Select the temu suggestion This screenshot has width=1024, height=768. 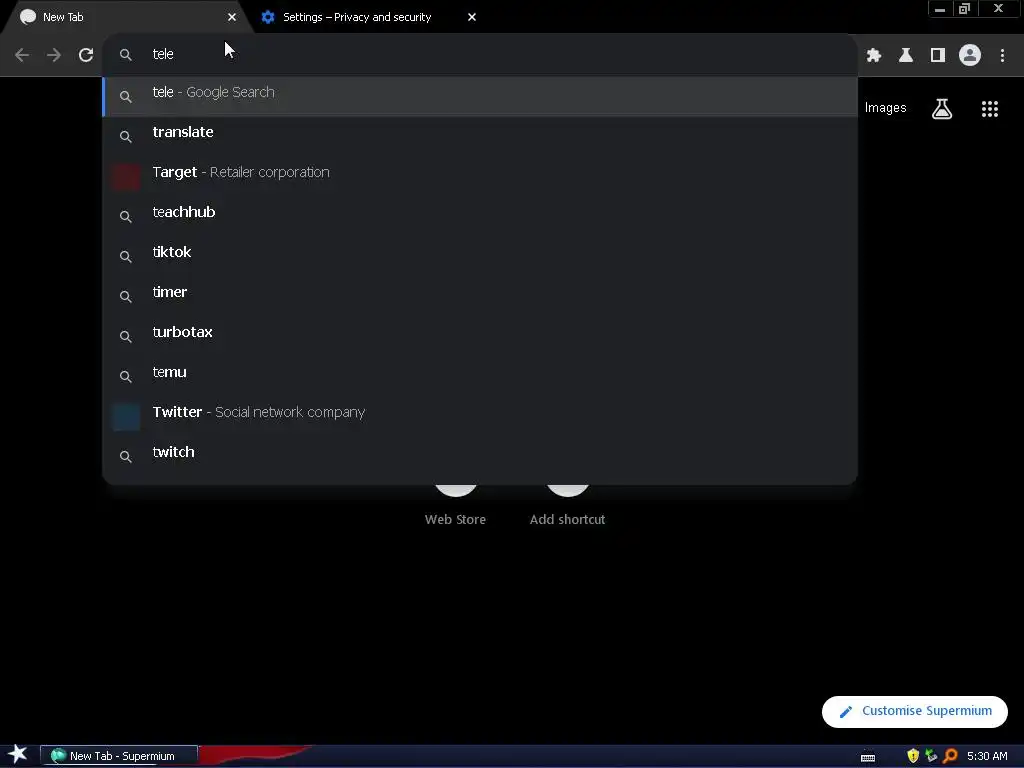pyautogui.click(x=480, y=376)
